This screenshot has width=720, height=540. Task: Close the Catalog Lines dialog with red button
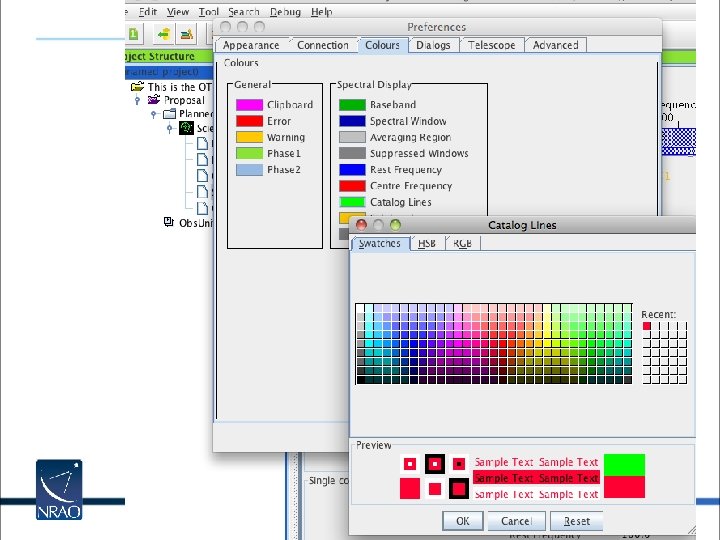pyautogui.click(x=361, y=225)
